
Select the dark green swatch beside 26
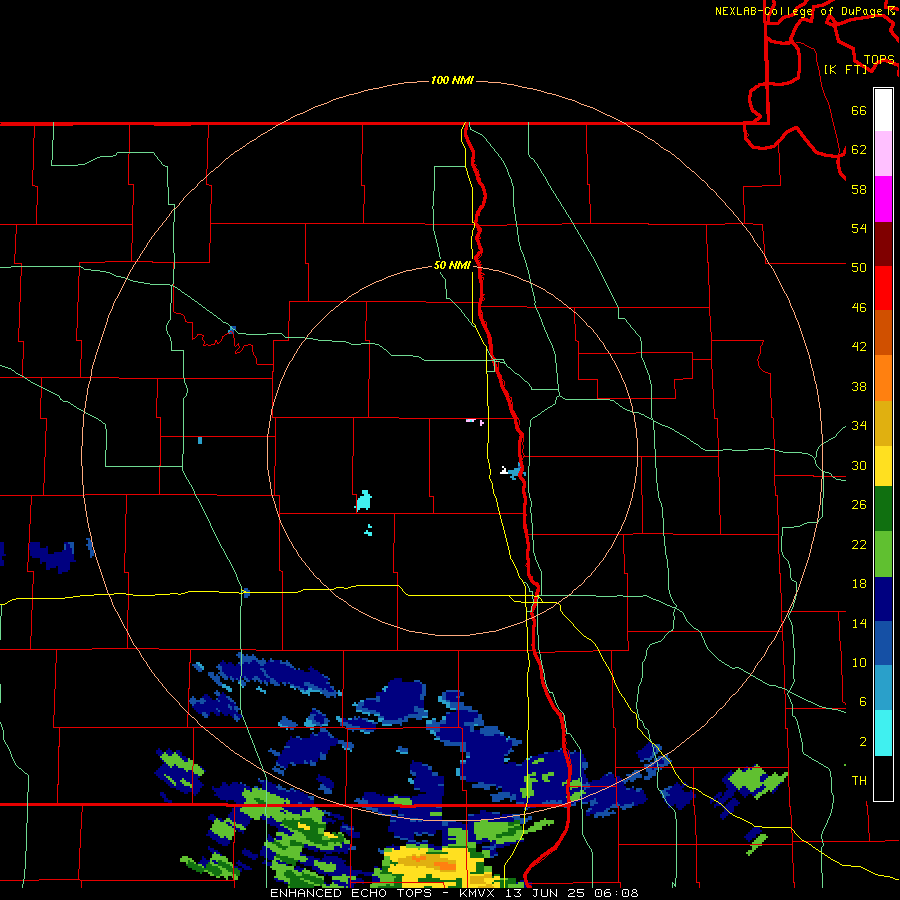[883, 509]
